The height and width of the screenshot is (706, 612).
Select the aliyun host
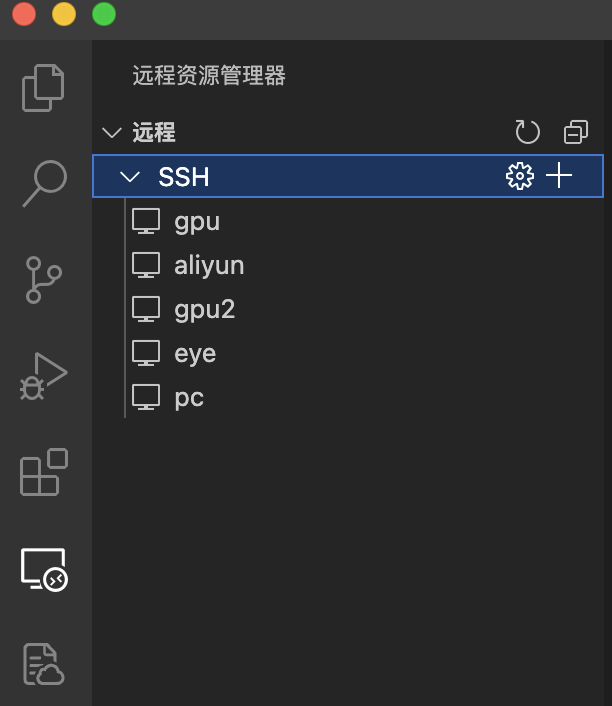tap(348, 266)
